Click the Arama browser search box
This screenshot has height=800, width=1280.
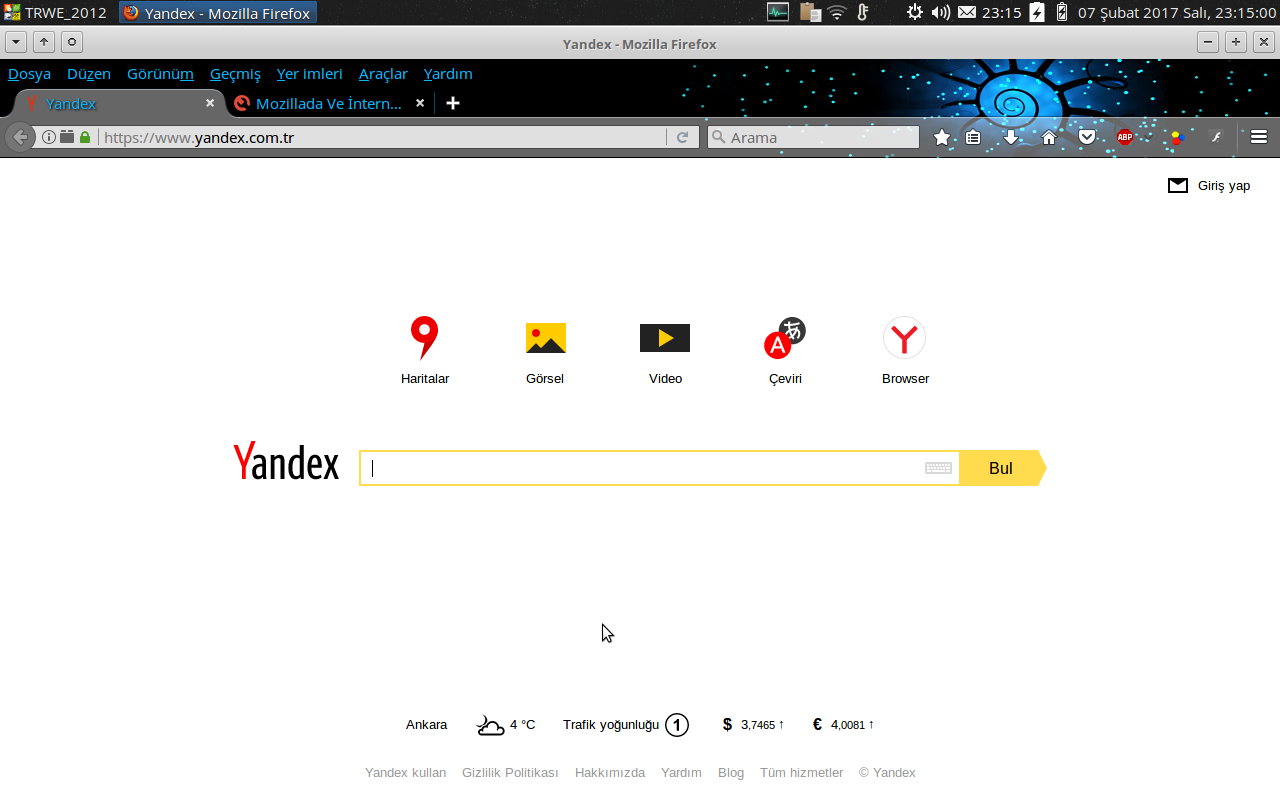click(813, 137)
